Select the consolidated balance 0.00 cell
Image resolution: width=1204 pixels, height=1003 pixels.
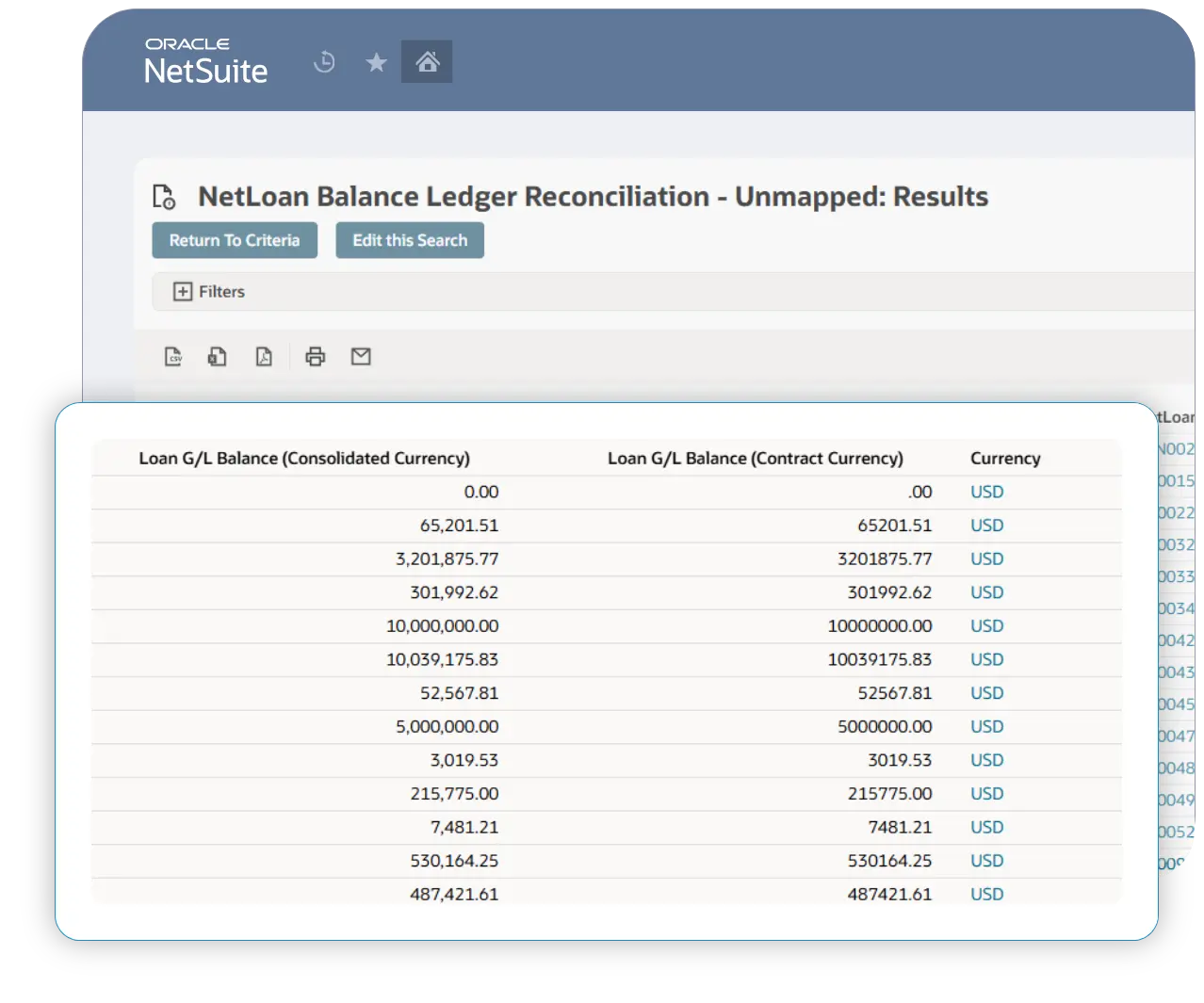(x=481, y=492)
